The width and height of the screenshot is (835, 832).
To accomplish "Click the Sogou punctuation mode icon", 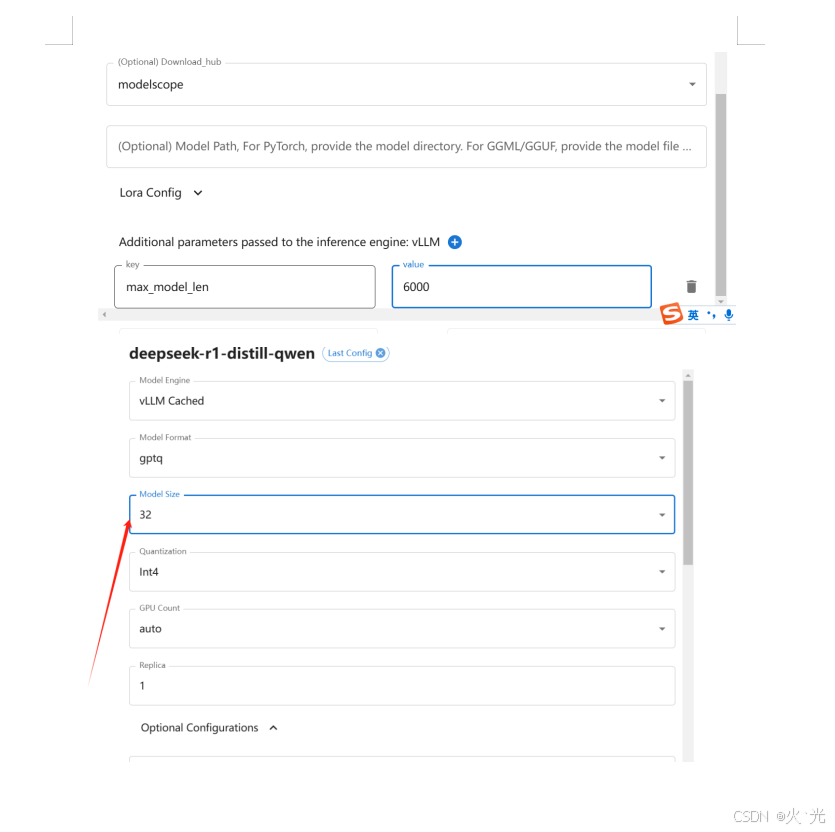I will pos(711,315).
